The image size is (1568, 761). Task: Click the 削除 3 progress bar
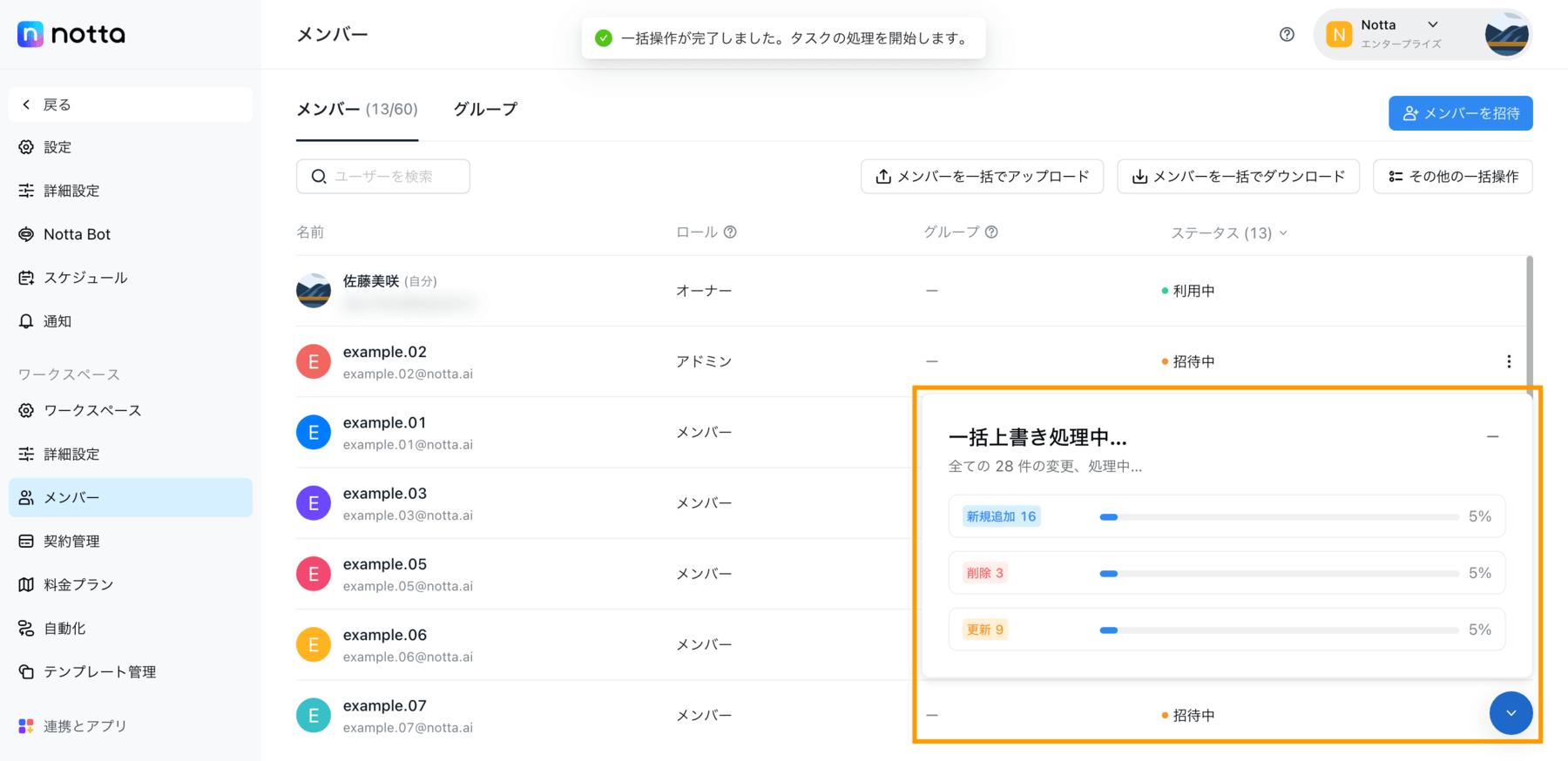pyautogui.click(x=1279, y=574)
